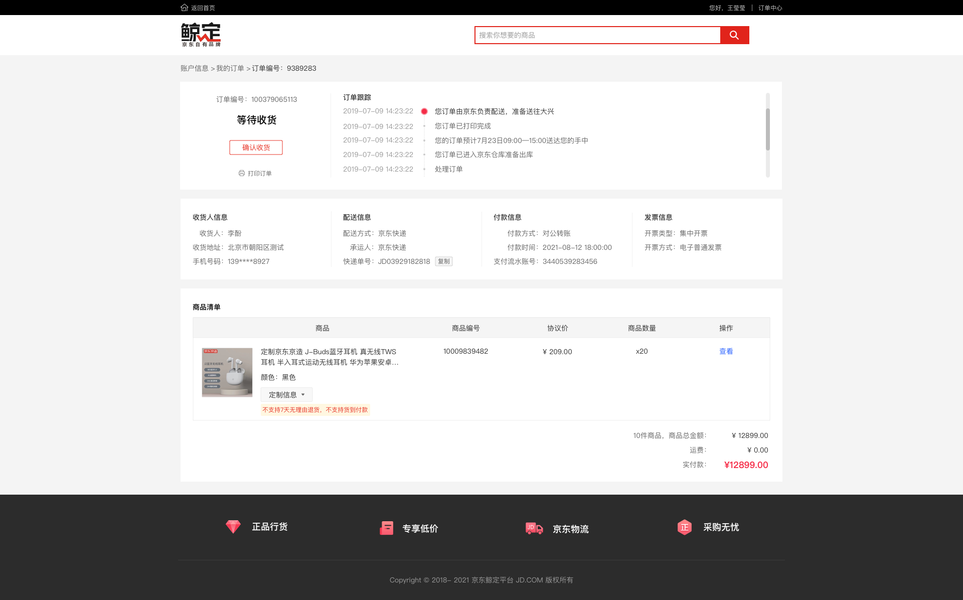Viewport: 963px width, 600px height.
Task: Click the 商品数量 column header
Action: (642, 328)
